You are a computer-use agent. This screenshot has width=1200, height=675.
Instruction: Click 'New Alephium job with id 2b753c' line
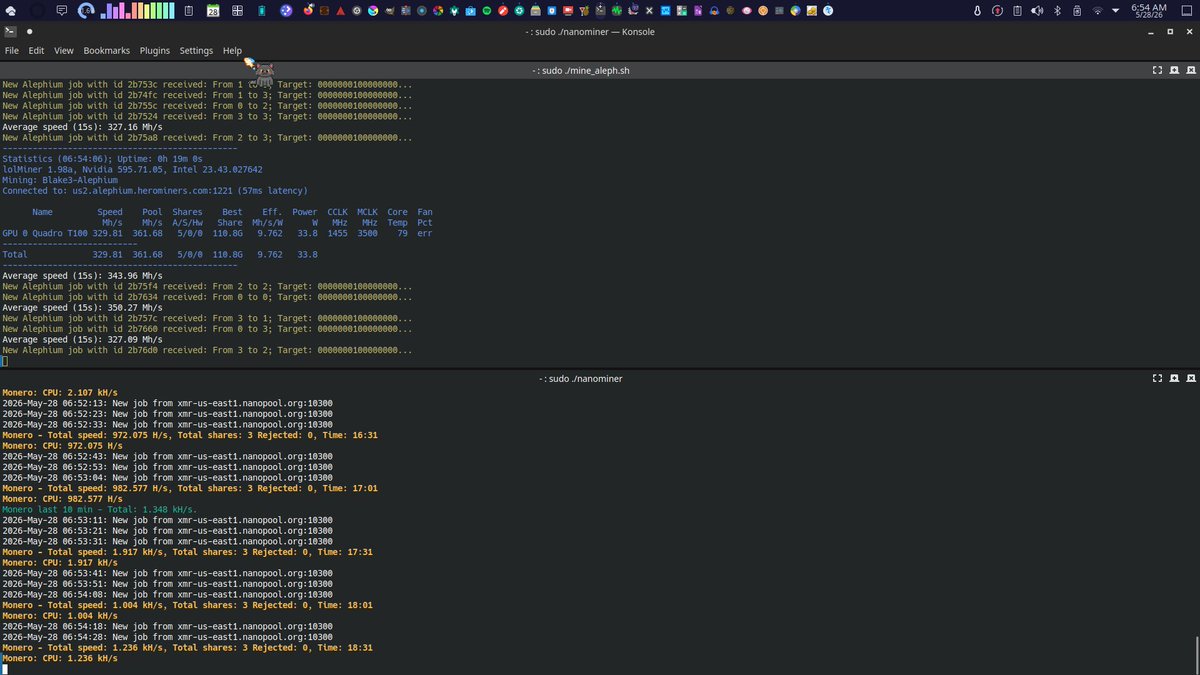(207, 85)
